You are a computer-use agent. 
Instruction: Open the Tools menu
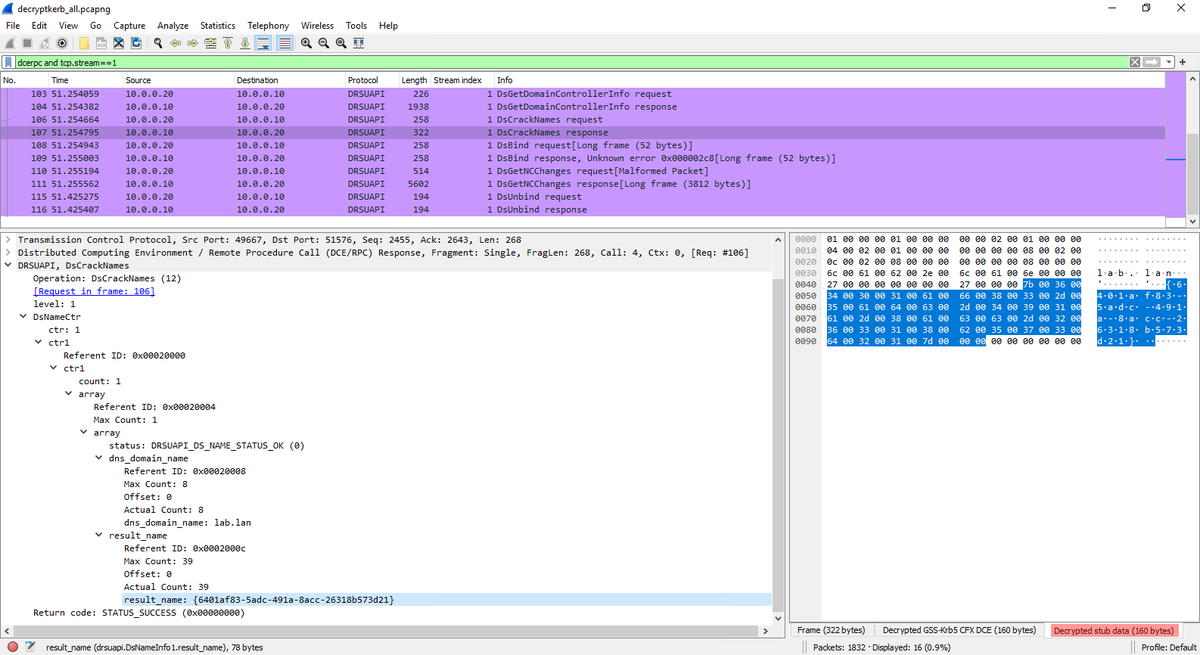(356, 25)
